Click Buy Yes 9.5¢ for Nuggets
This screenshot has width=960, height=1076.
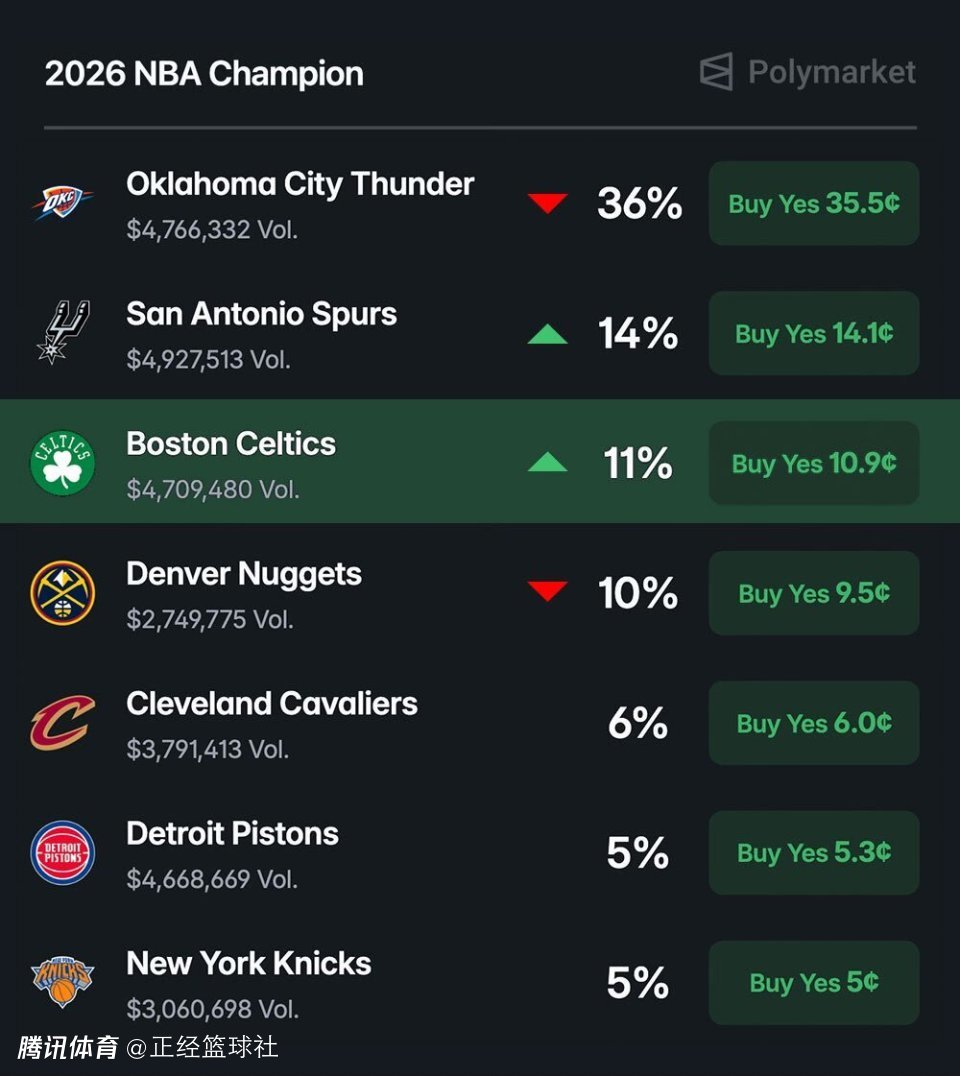813,593
